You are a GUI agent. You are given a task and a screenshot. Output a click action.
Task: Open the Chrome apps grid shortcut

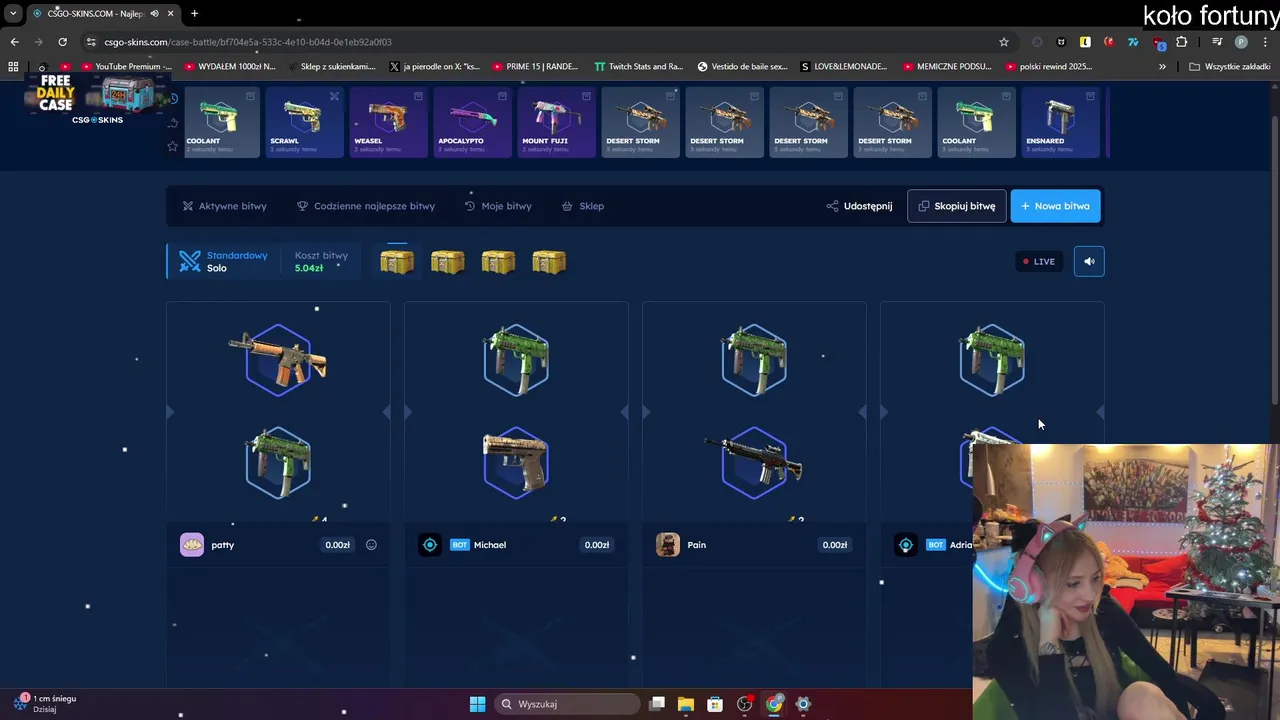pyautogui.click(x=13, y=66)
